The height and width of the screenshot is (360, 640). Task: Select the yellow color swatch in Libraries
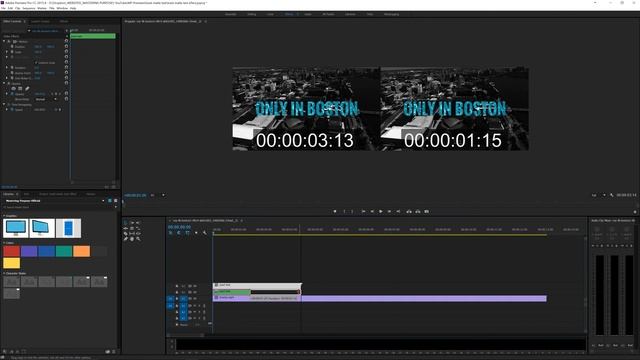click(x=11, y=263)
